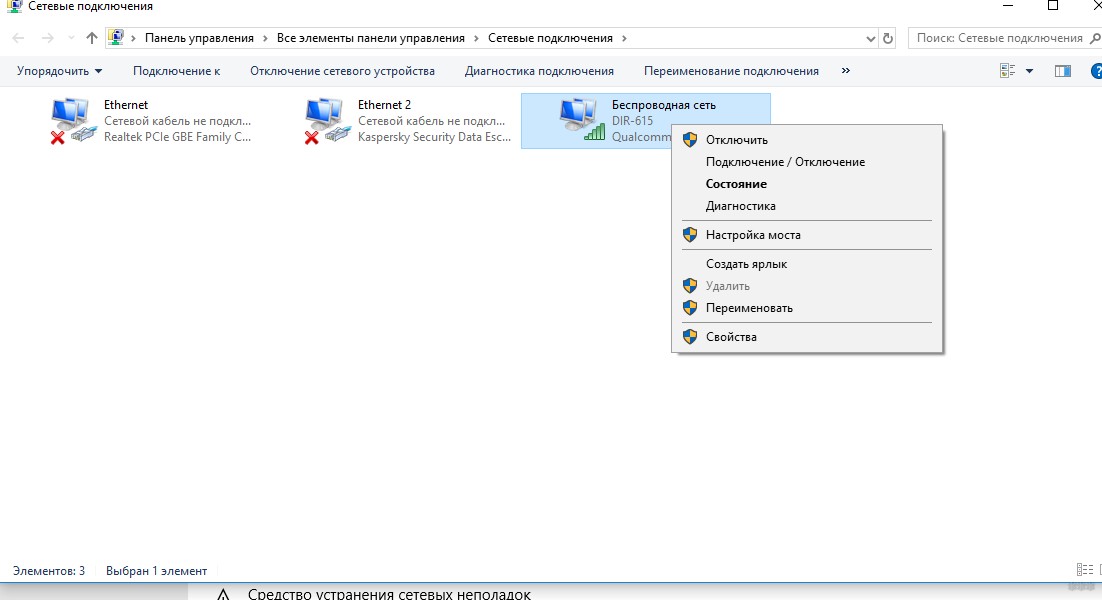Expand the address bar history dropdown
The height and width of the screenshot is (600, 1102).
click(x=871, y=39)
